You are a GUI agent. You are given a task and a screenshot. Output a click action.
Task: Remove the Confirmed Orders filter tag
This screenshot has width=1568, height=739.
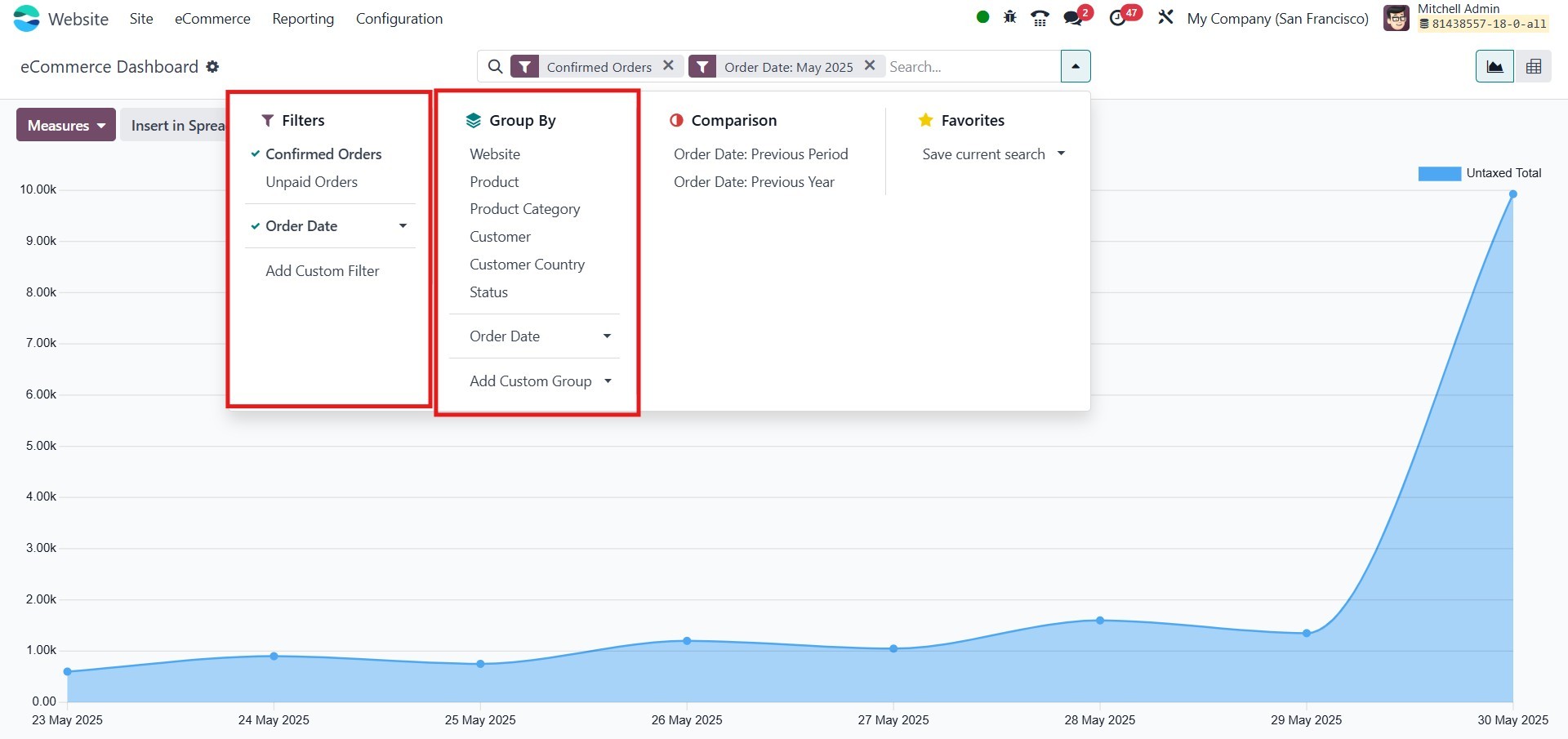click(x=668, y=66)
